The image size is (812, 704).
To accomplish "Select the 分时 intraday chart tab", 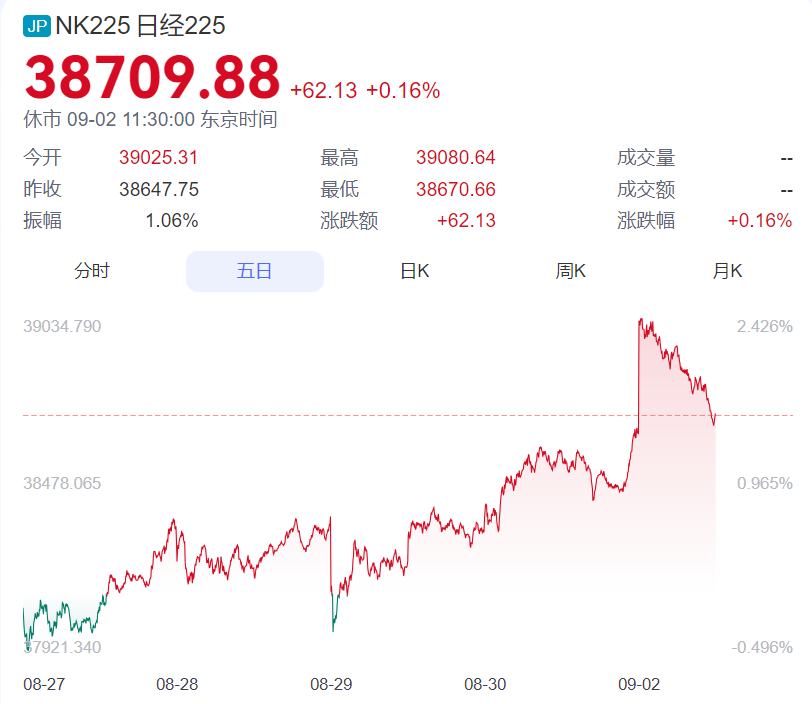I will tap(93, 270).
